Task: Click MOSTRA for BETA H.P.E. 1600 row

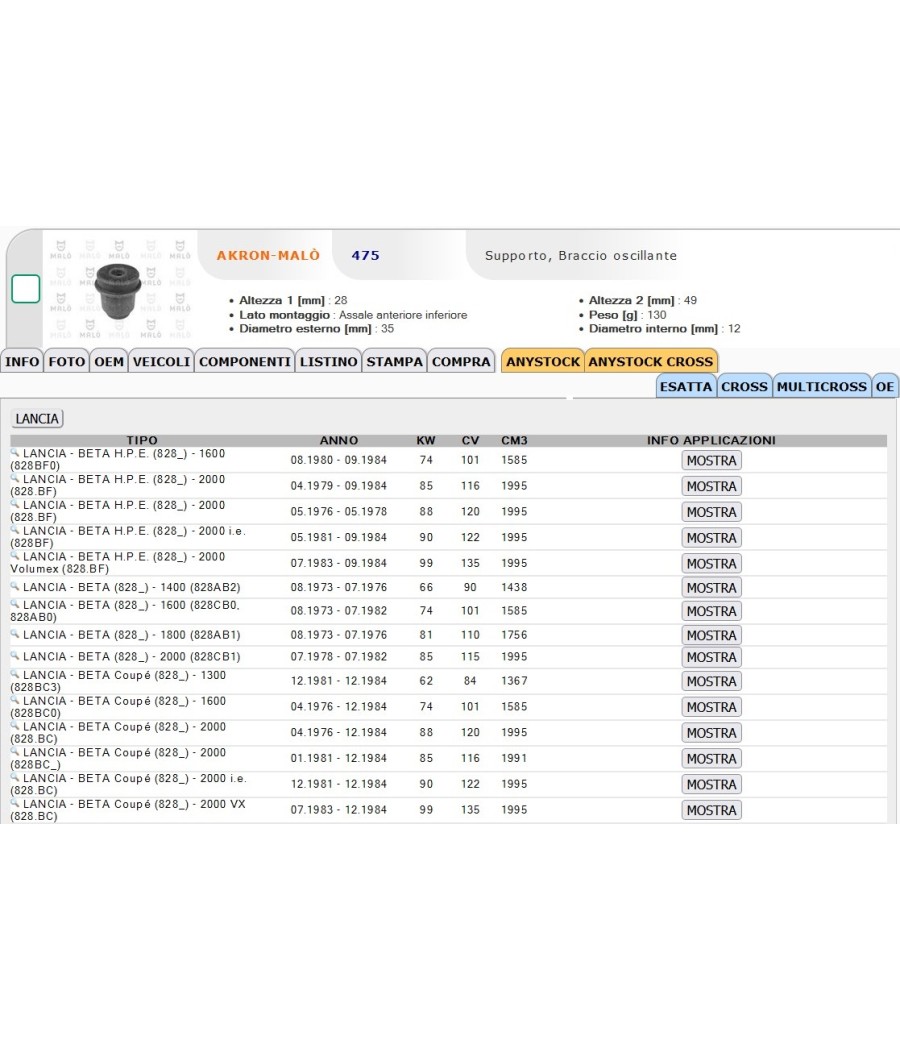Action: point(711,461)
